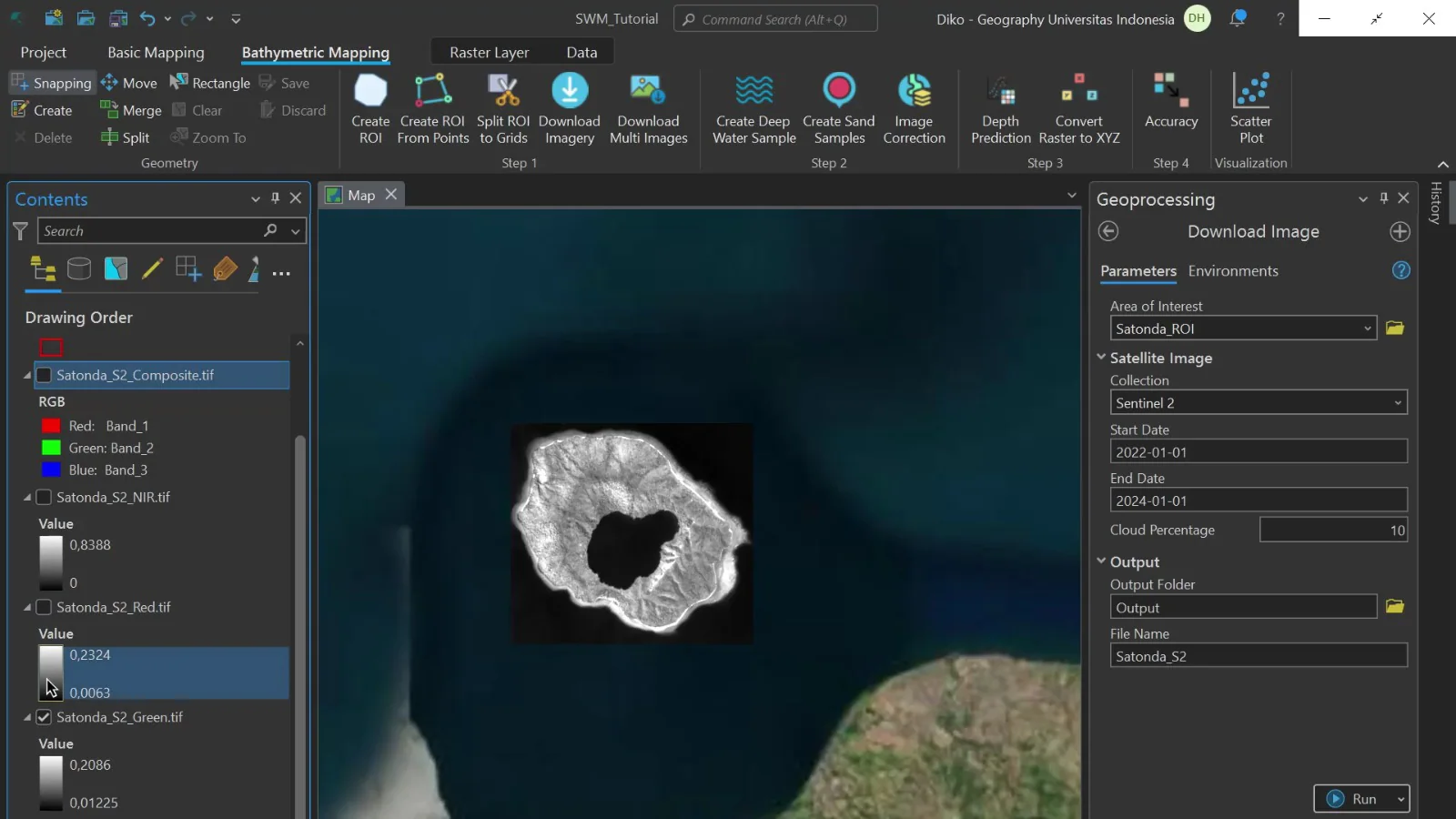Open the Scatter Plot visualization
Image resolution: width=1456 pixels, height=819 pixels.
tap(1251, 109)
